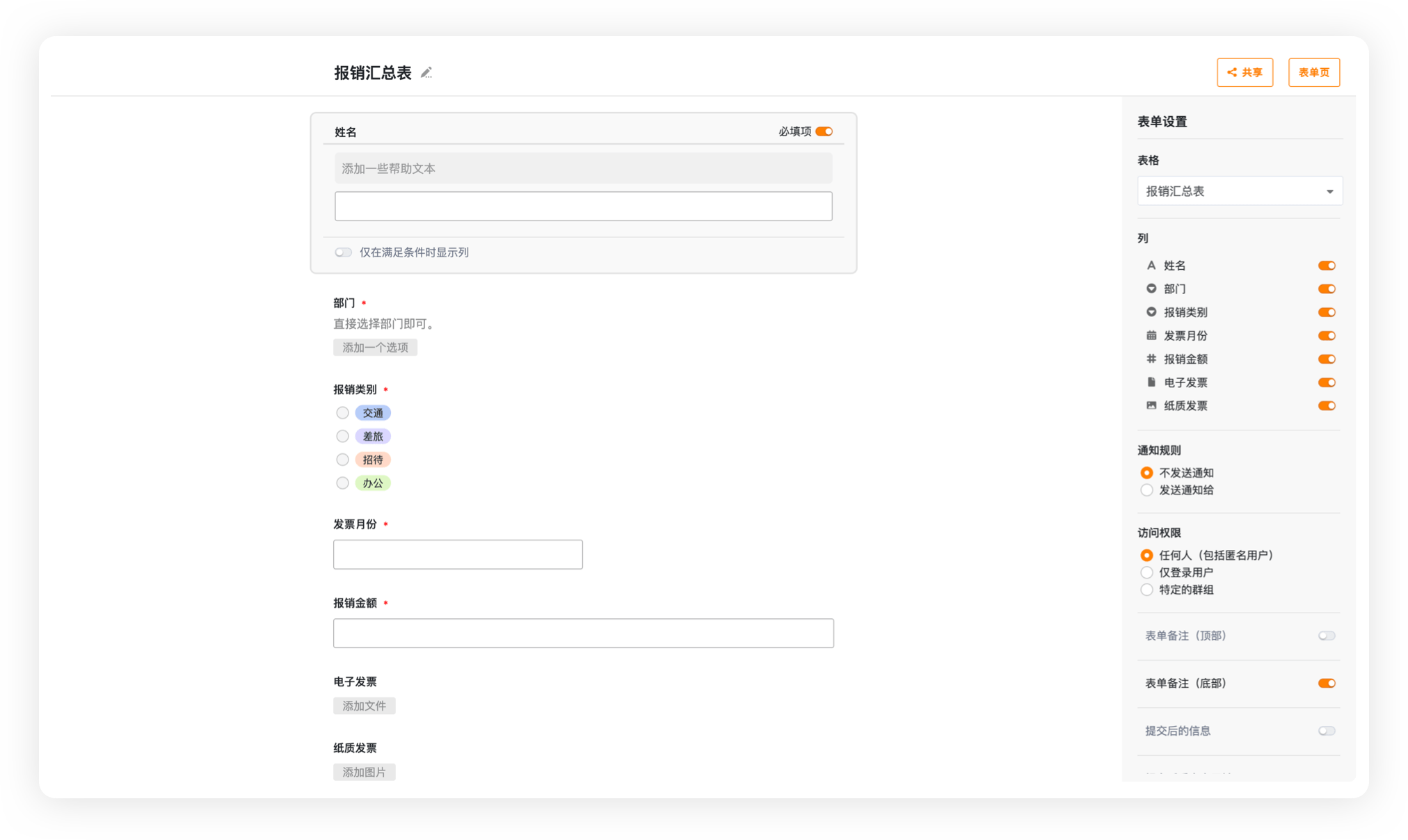
Task: Enable 仅在满足条件时显示列 conditional toggle
Action: coord(343,252)
